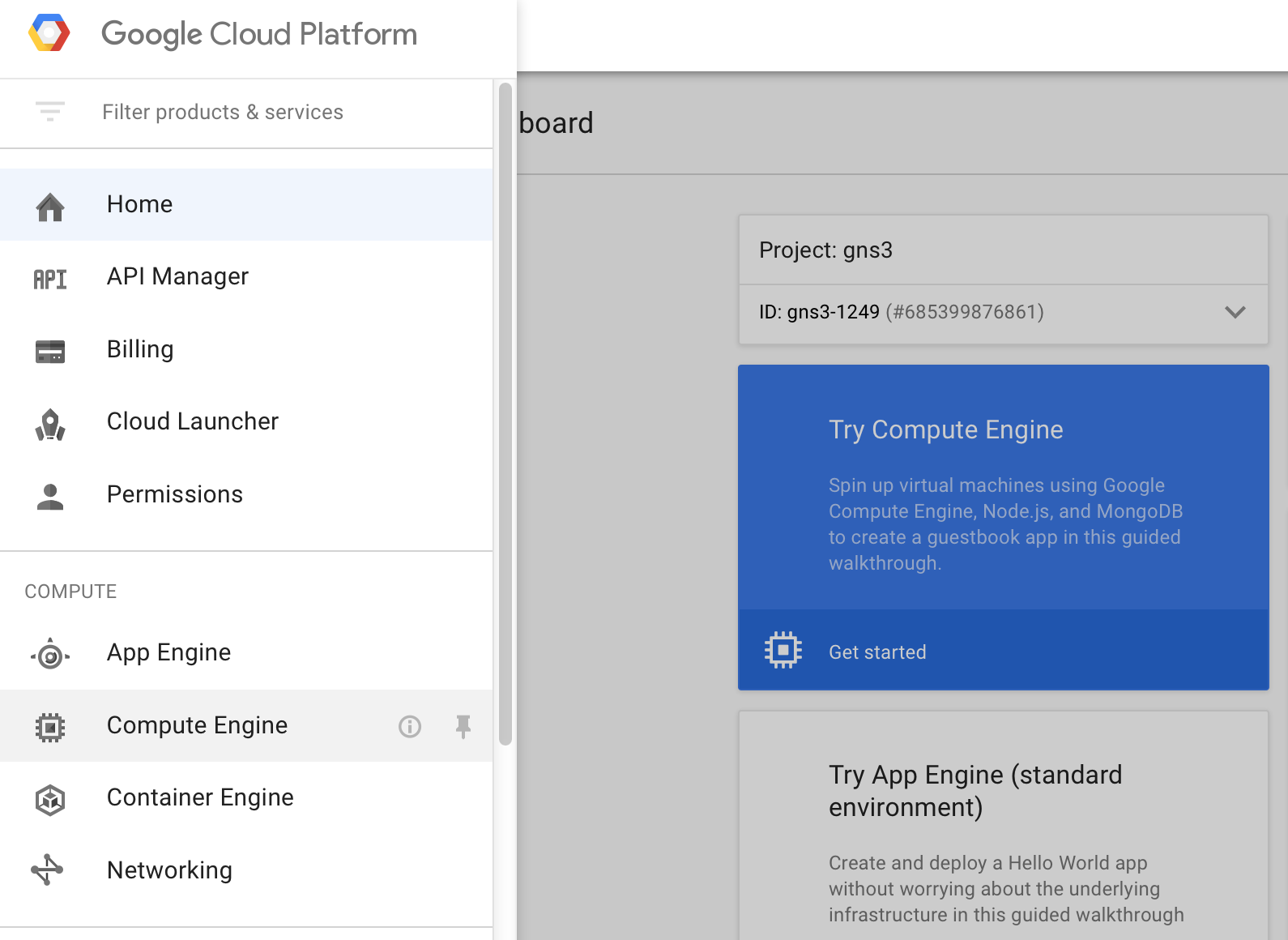The image size is (1288, 940).
Task: Open the Home menu item
Action: pos(246,204)
